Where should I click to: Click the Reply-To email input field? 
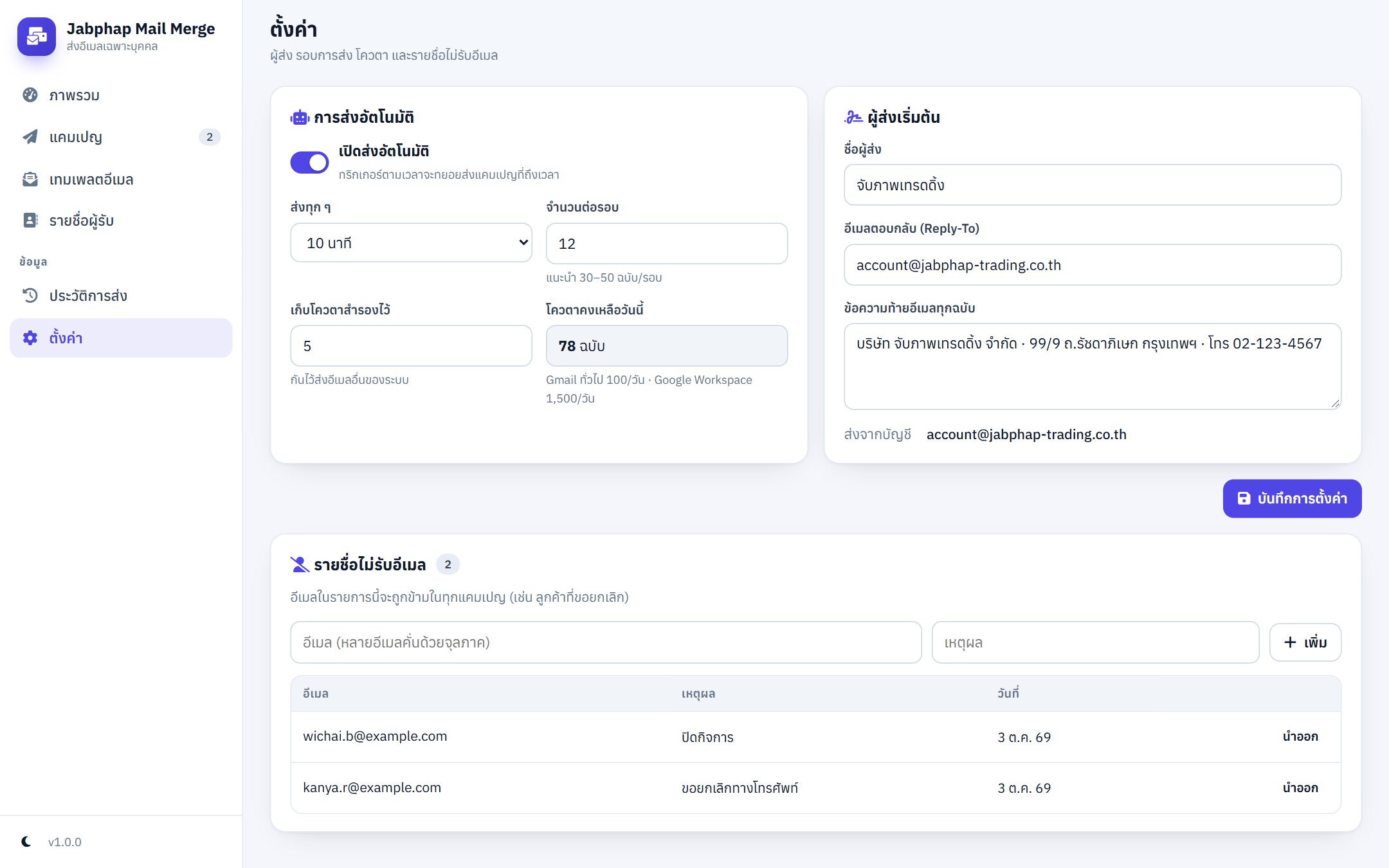[1092, 265]
